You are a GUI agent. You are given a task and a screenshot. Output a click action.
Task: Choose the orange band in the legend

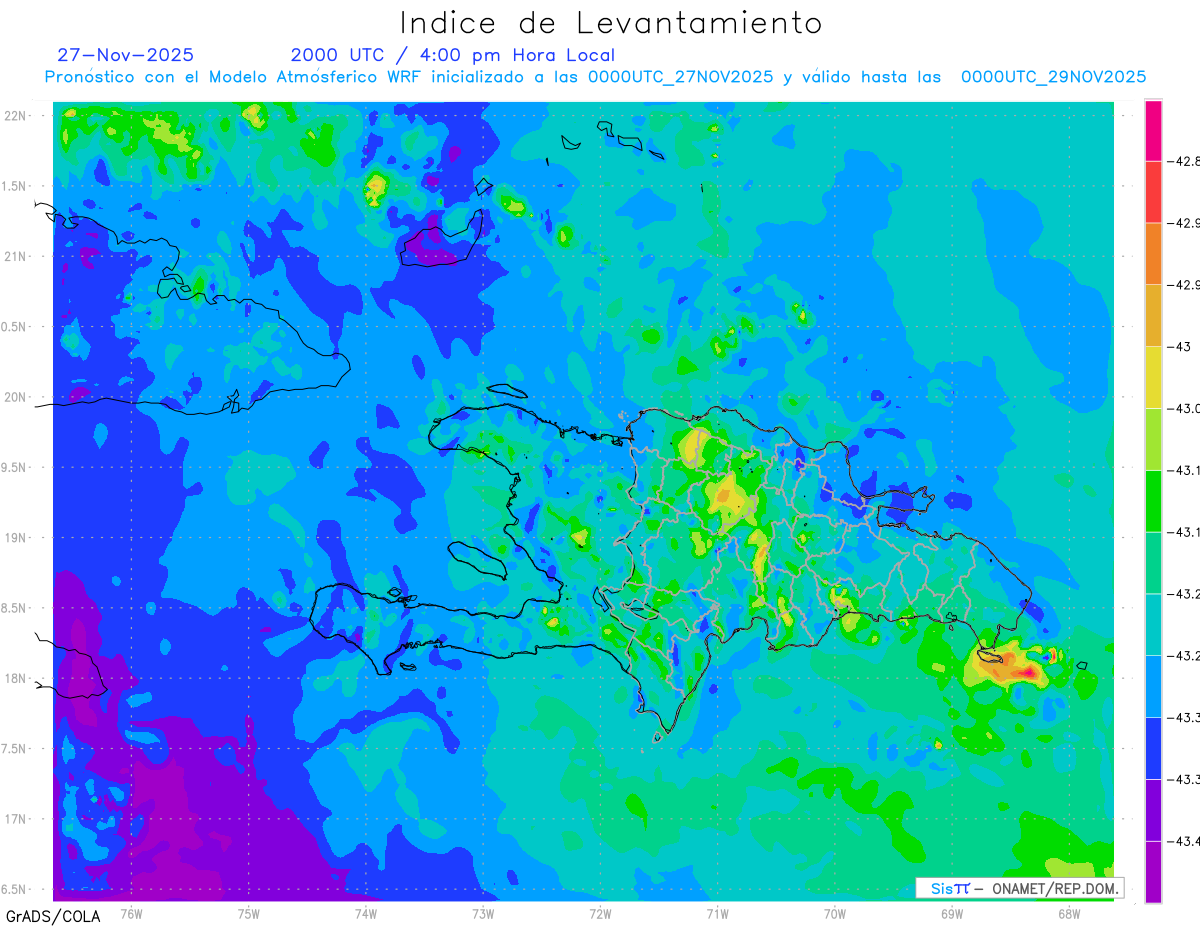click(x=1153, y=253)
